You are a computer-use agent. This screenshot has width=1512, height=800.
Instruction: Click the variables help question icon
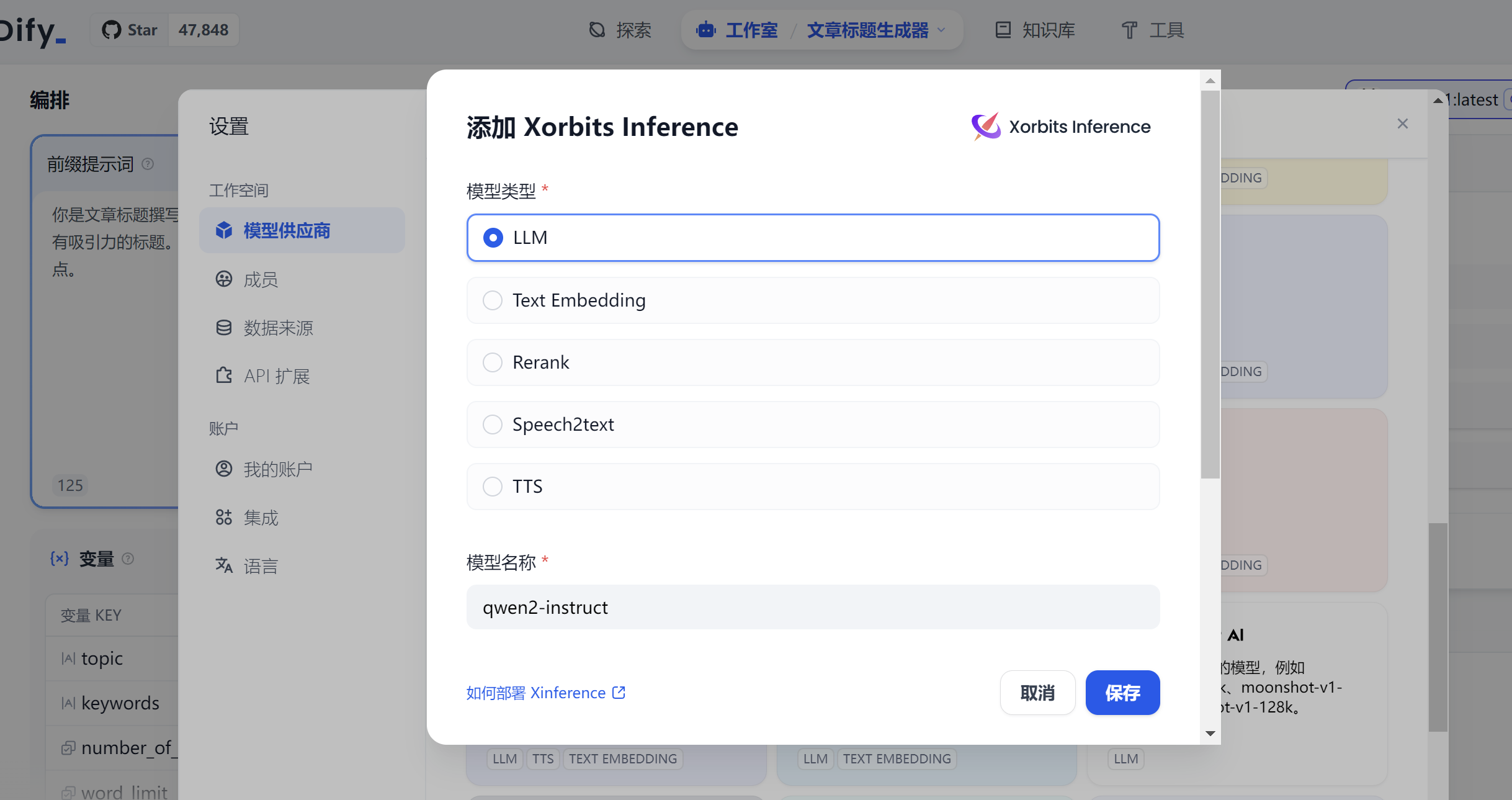[128, 559]
